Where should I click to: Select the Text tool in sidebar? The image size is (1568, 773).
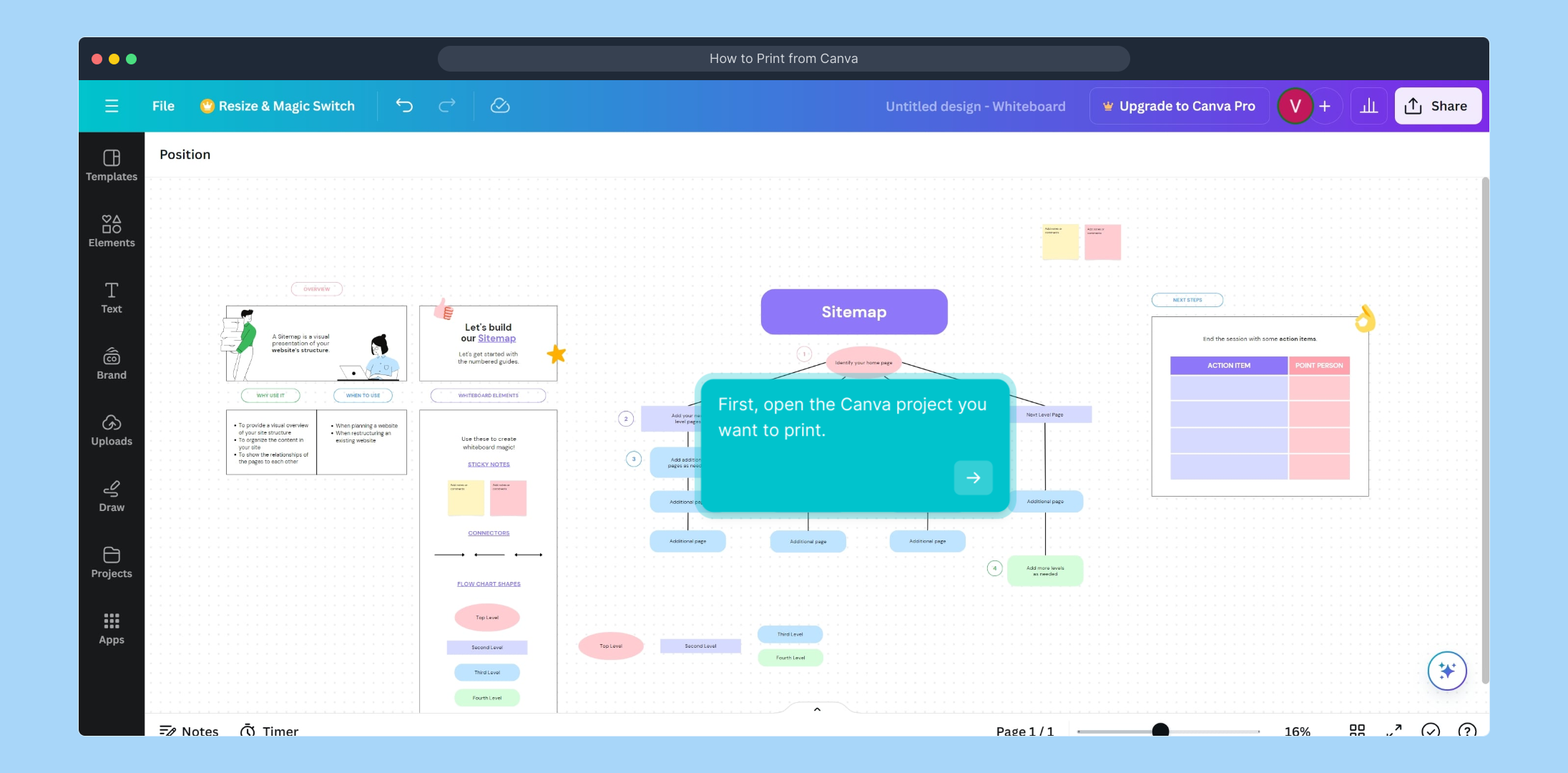pos(112,298)
